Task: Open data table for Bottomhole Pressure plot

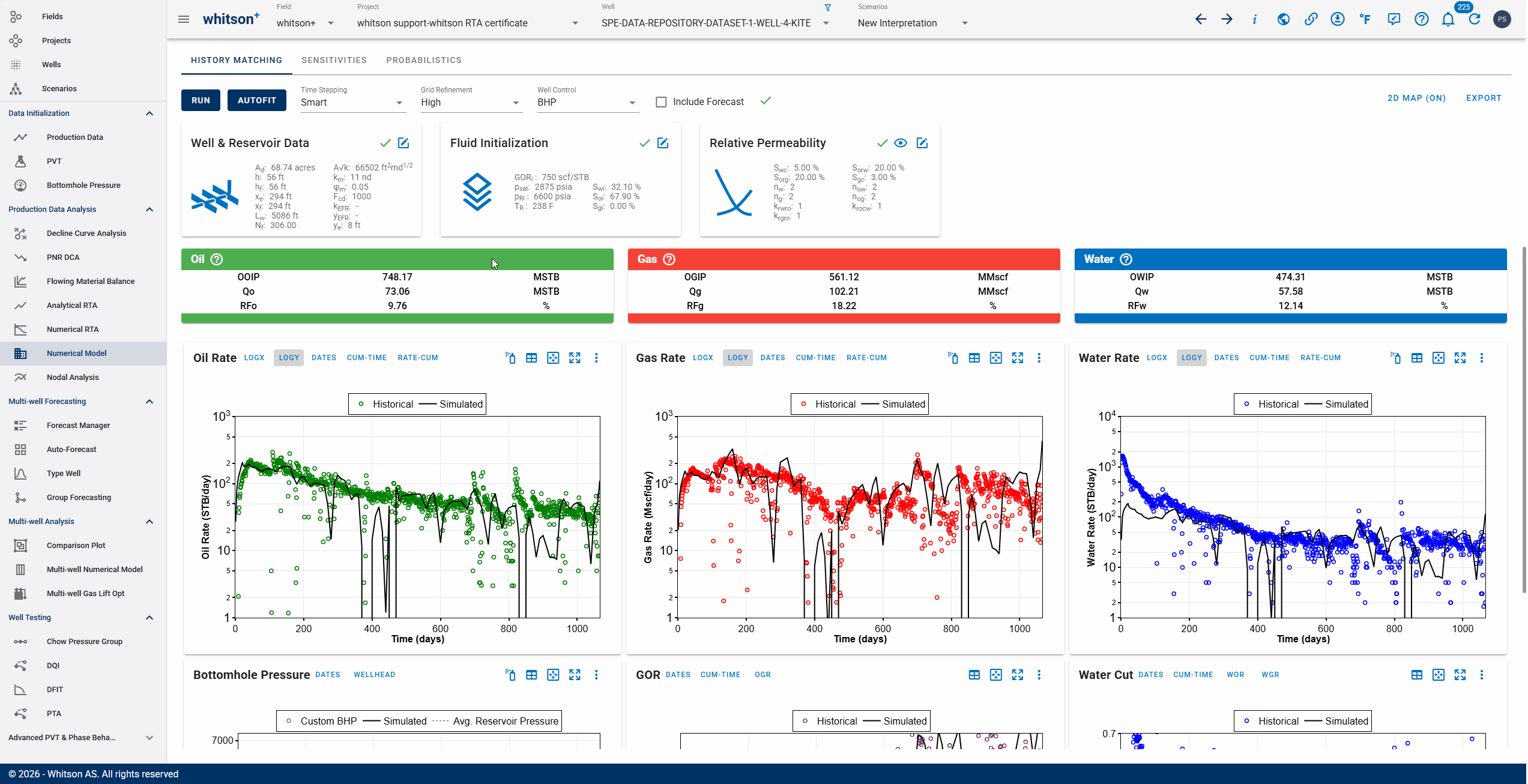Action: 531,675
